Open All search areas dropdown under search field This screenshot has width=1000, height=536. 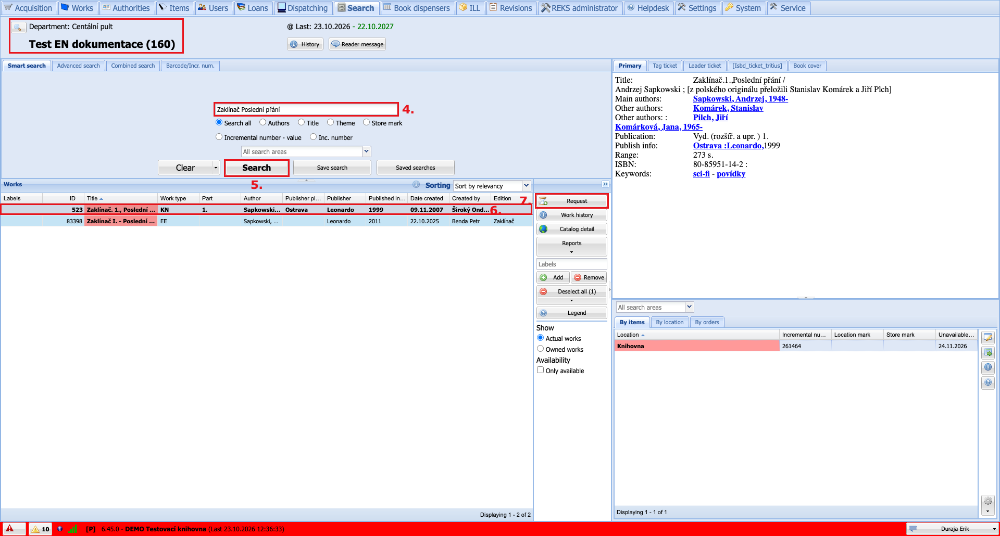366,152
